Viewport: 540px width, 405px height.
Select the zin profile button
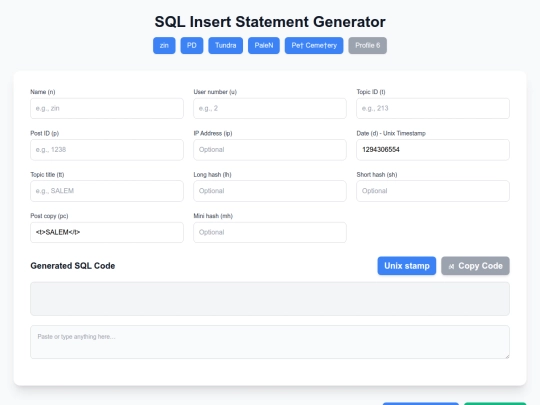[x=164, y=45]
